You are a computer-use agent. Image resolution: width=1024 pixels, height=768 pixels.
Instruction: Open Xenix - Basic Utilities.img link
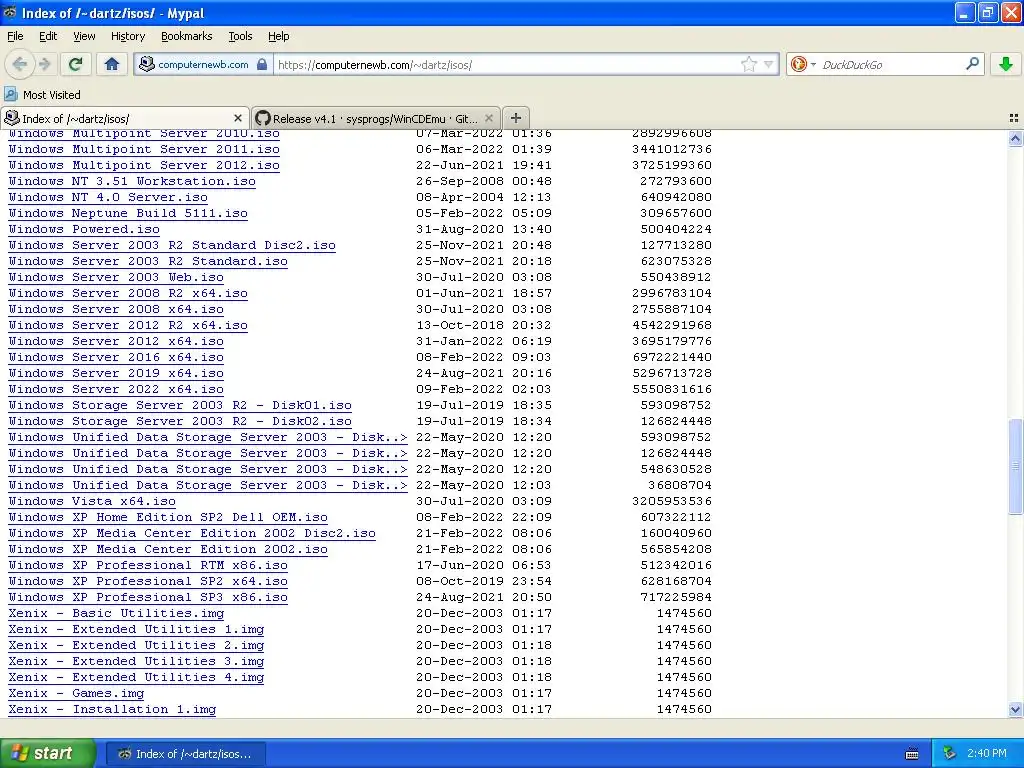point(116,613)
